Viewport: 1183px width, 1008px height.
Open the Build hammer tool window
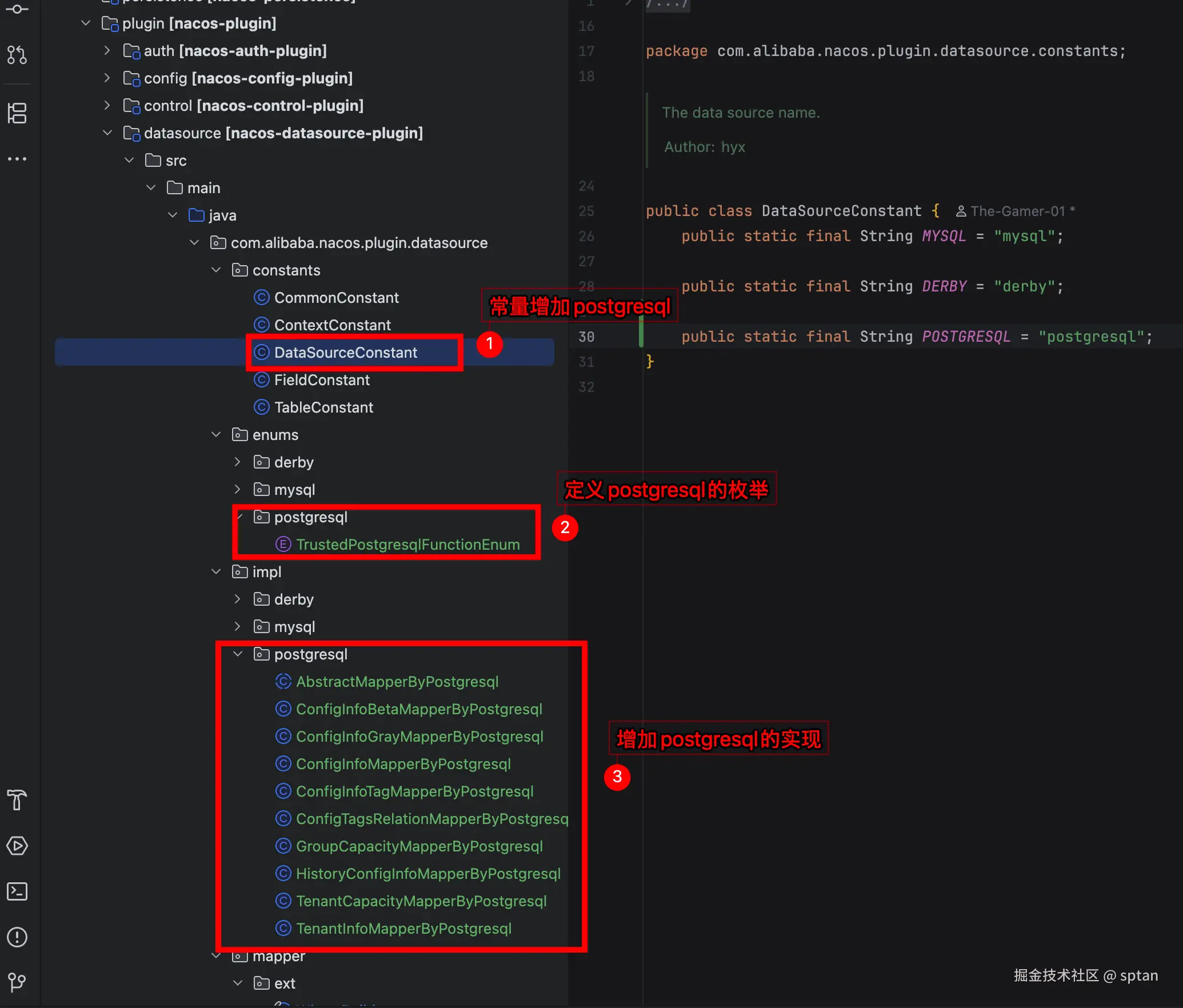click(x=17, y=799)
